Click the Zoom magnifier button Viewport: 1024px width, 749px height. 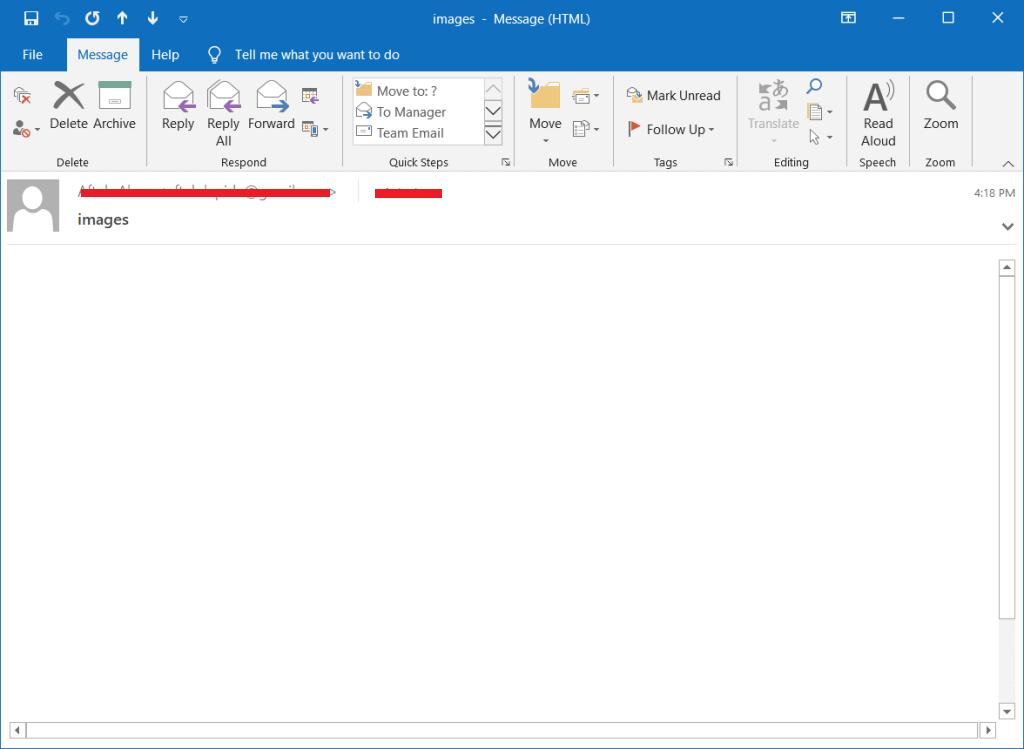940,106
